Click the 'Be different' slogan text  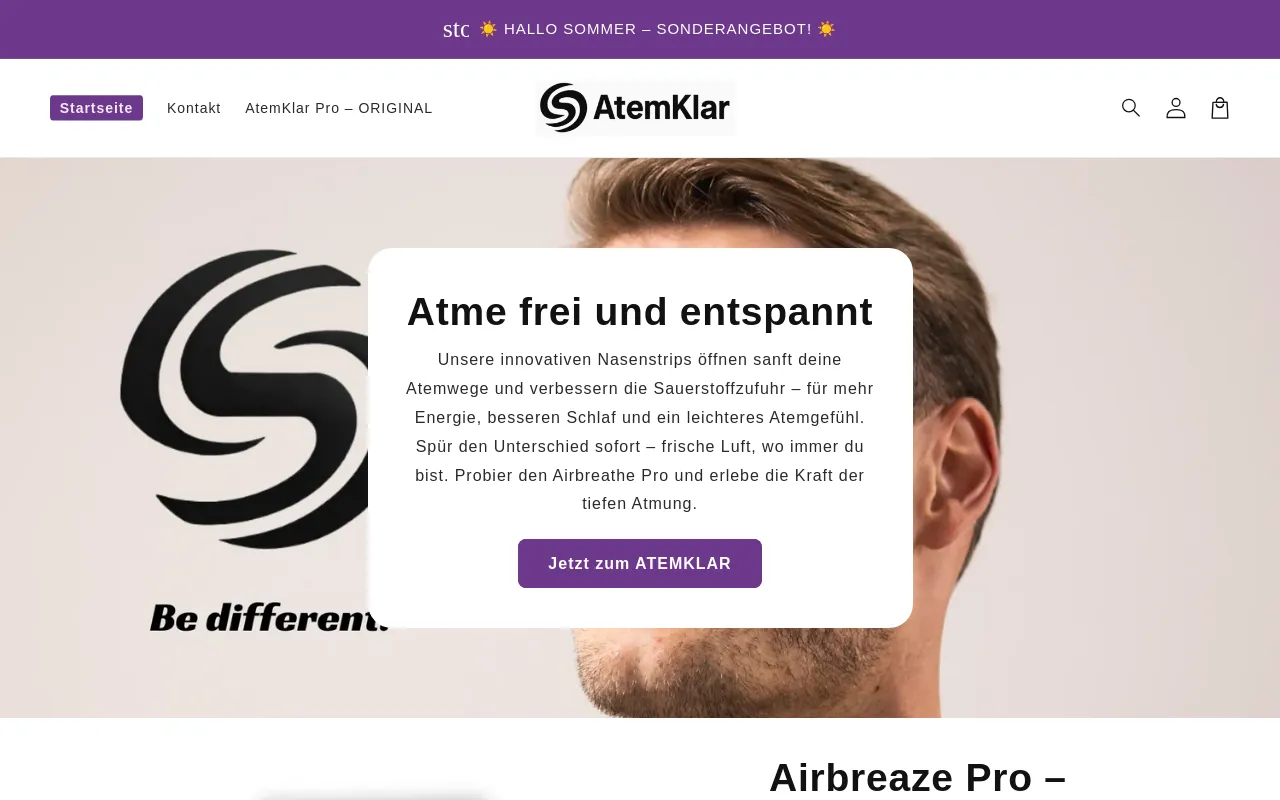tap(268, 618)
